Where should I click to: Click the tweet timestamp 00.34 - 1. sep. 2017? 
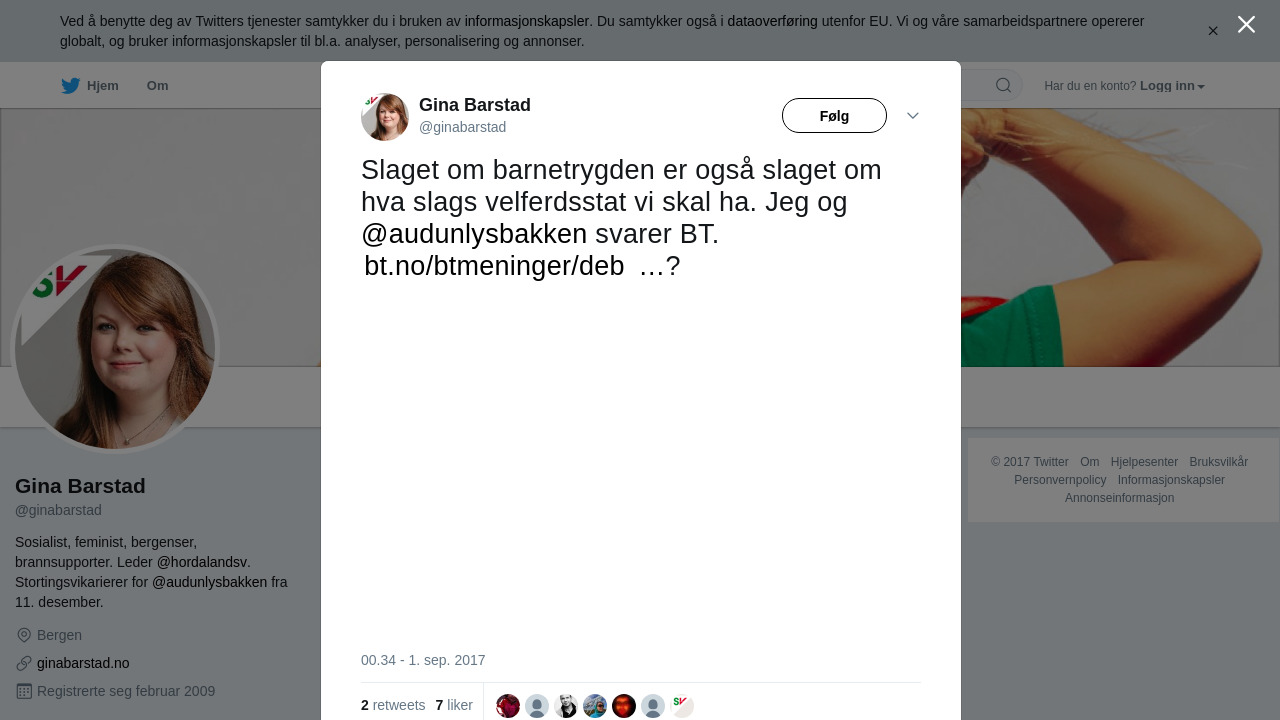[423, 660]
